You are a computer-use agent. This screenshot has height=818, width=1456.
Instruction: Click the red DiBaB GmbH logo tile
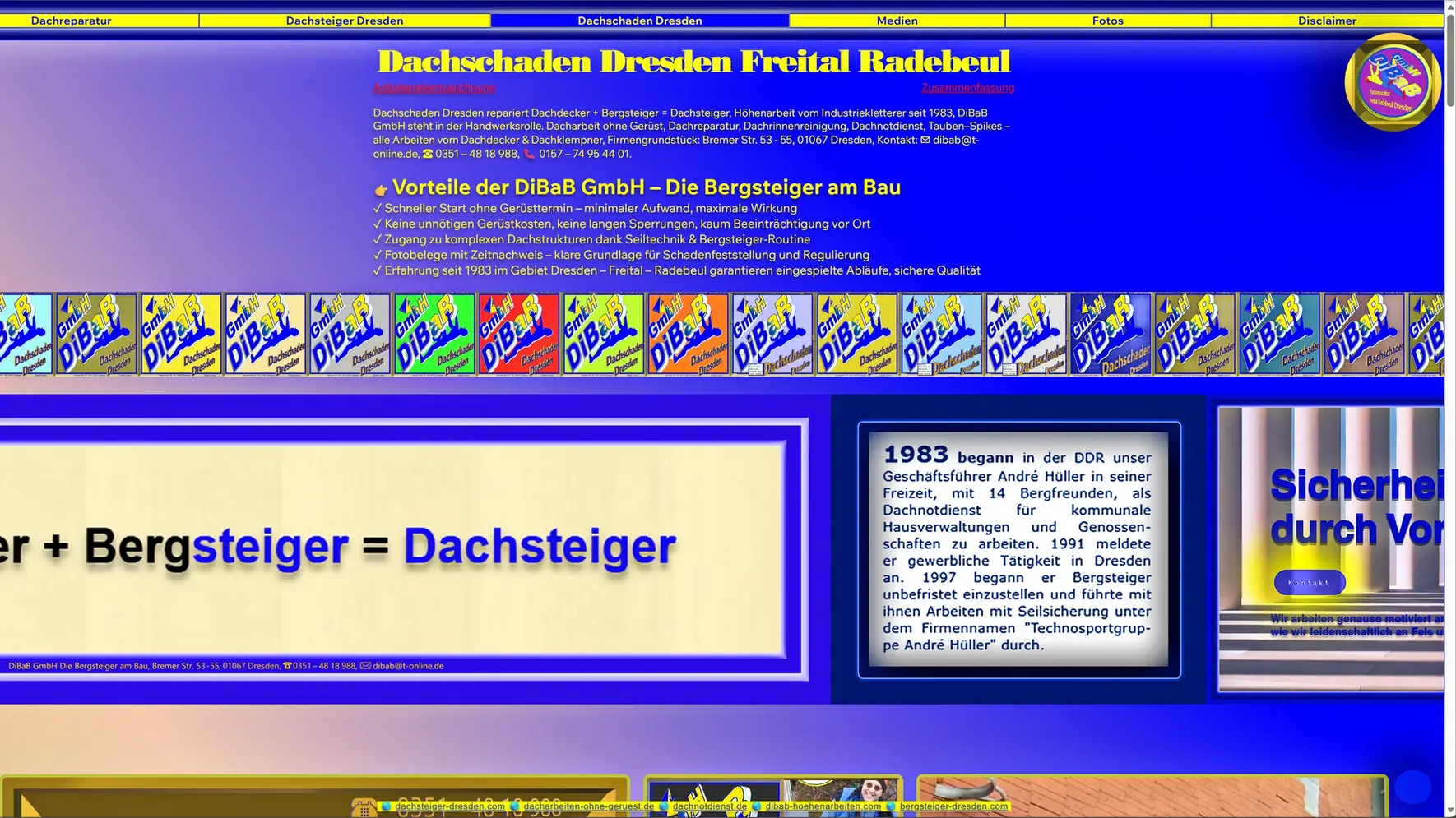pos(519,334)
